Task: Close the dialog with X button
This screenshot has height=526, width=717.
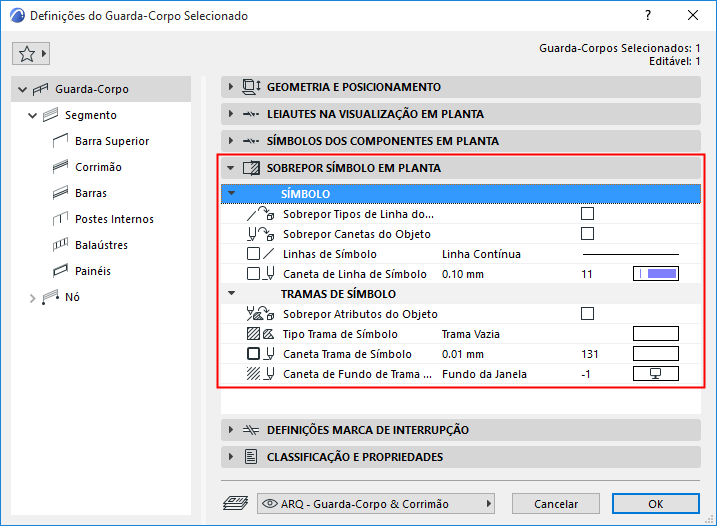Action: pos(693,16)
